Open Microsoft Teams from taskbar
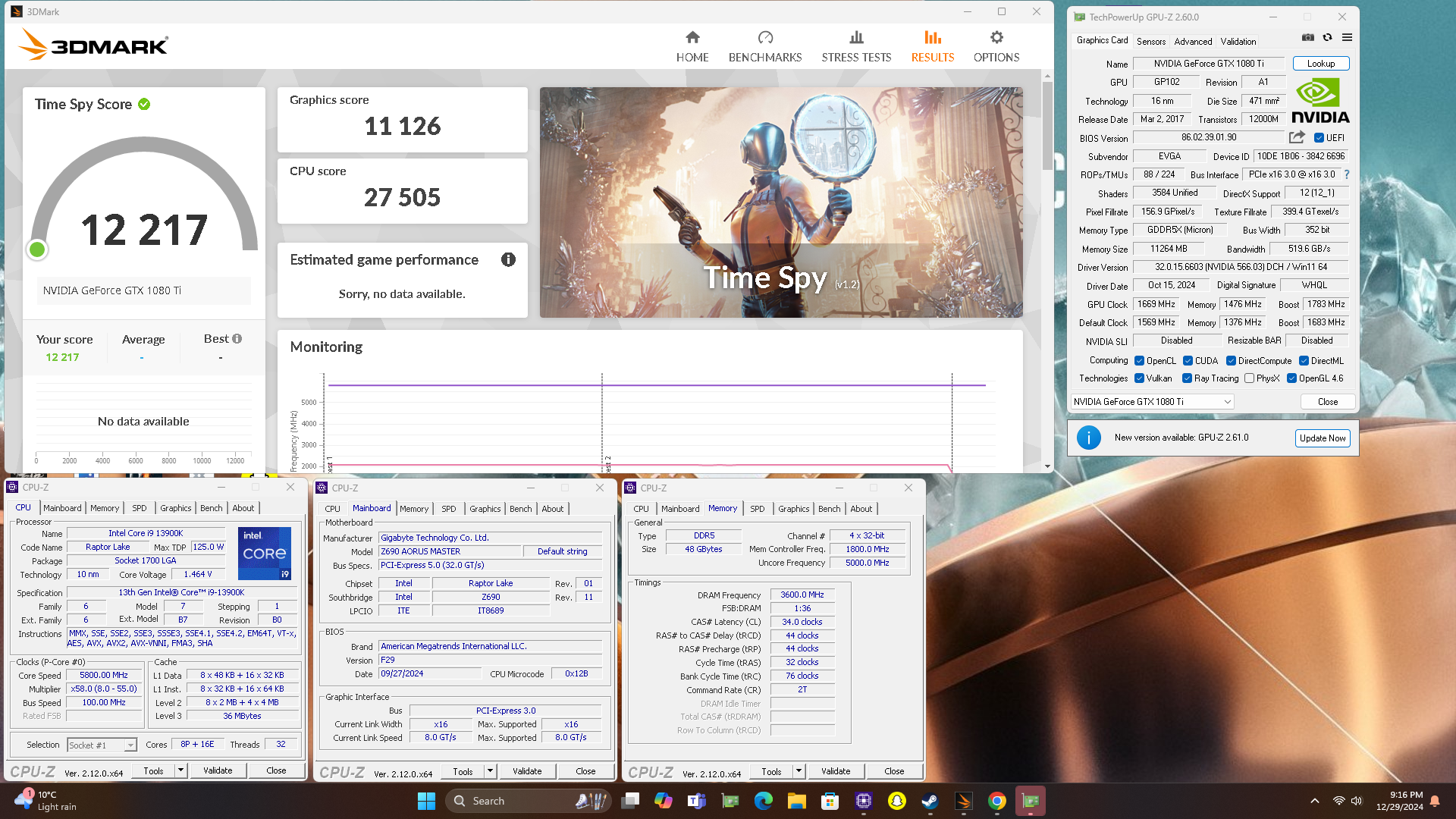This screenshot has height=819, width=1456. pyautogui.click(x=696, y=801)
